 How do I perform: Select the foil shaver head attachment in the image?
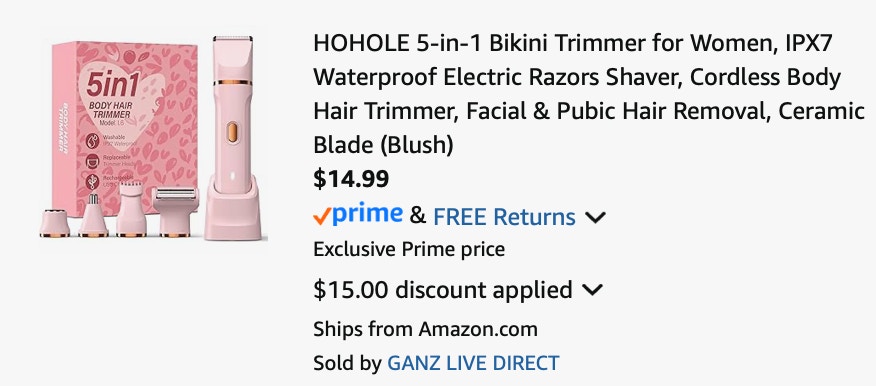[175, 211]
